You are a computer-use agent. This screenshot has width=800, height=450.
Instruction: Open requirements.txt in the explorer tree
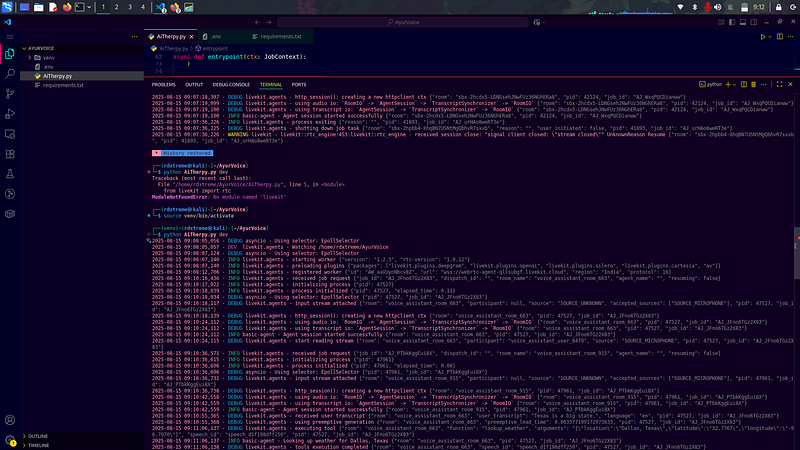[82, 85]
